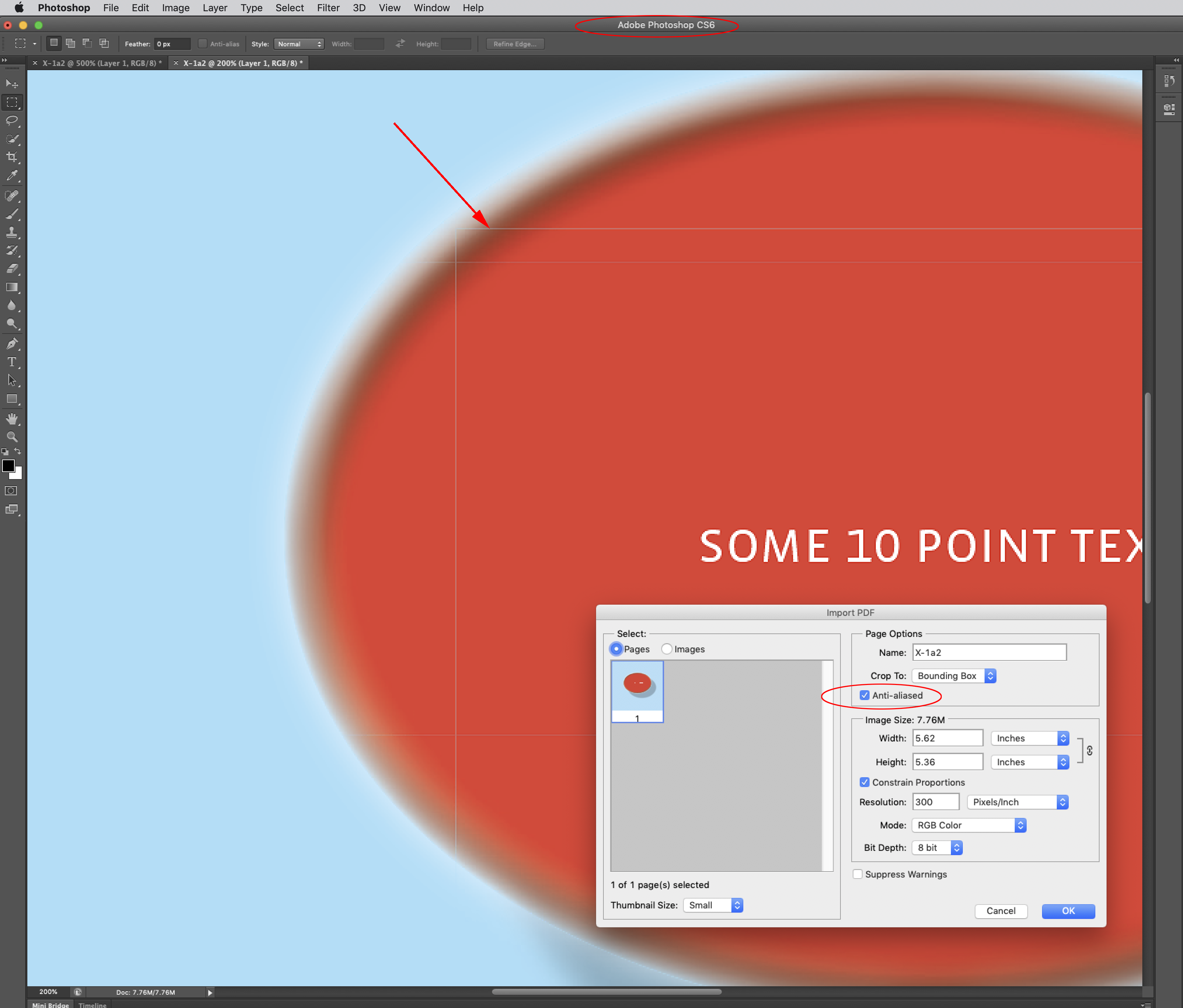Select the Images radio button

coord(667,649)
